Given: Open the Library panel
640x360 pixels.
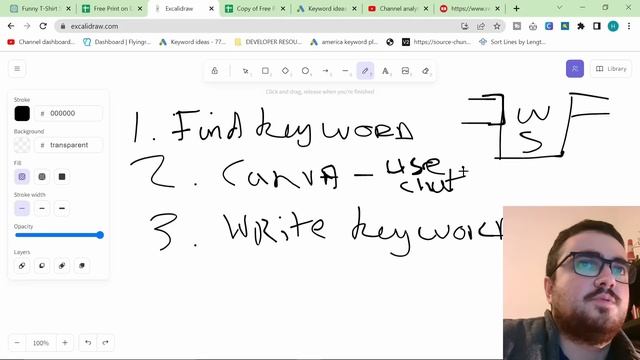Looking at the screenshot, I should [x=611, y=69].
